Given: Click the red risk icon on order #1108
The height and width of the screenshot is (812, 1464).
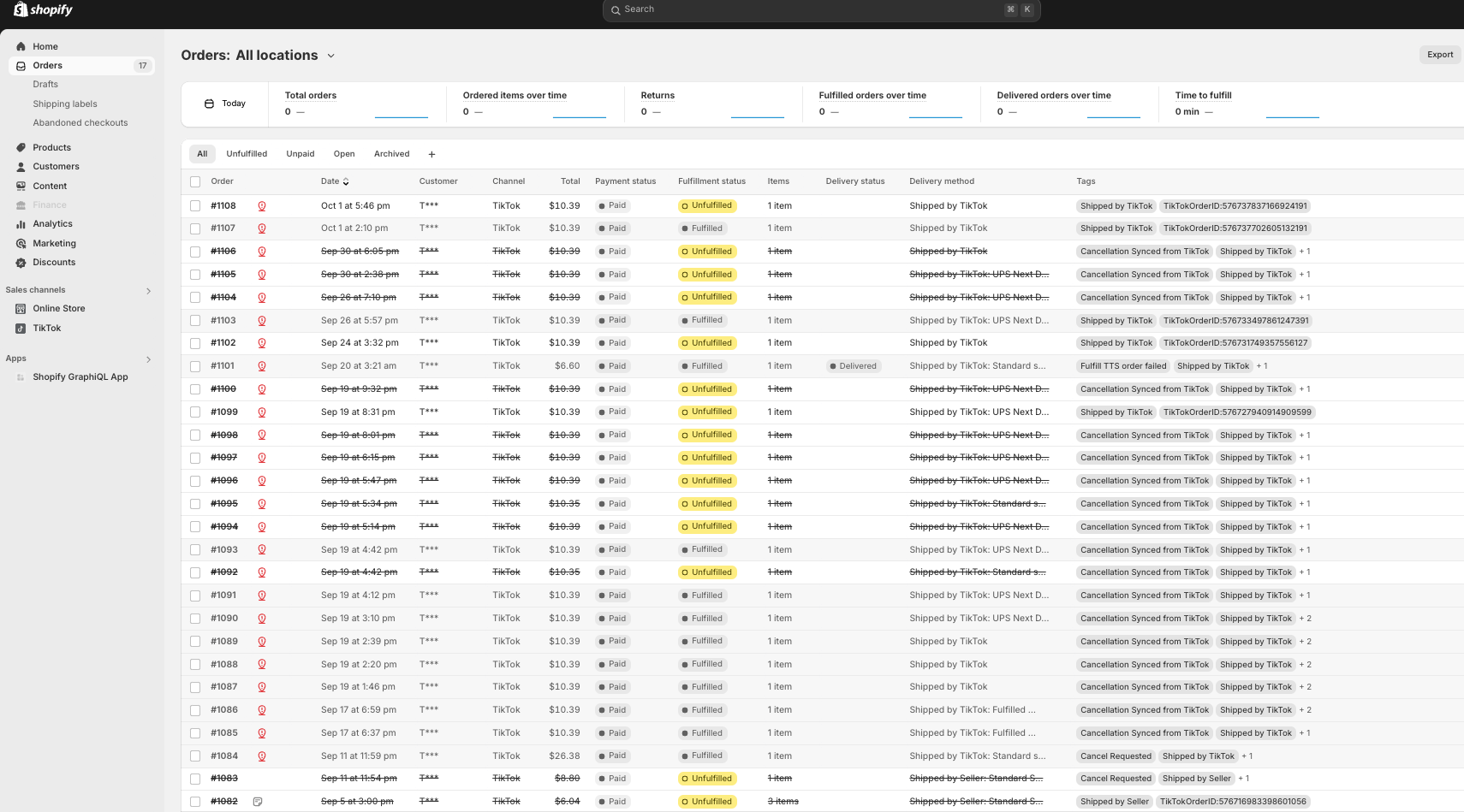Looking at the screenshot, I should [x=262, y=206].
